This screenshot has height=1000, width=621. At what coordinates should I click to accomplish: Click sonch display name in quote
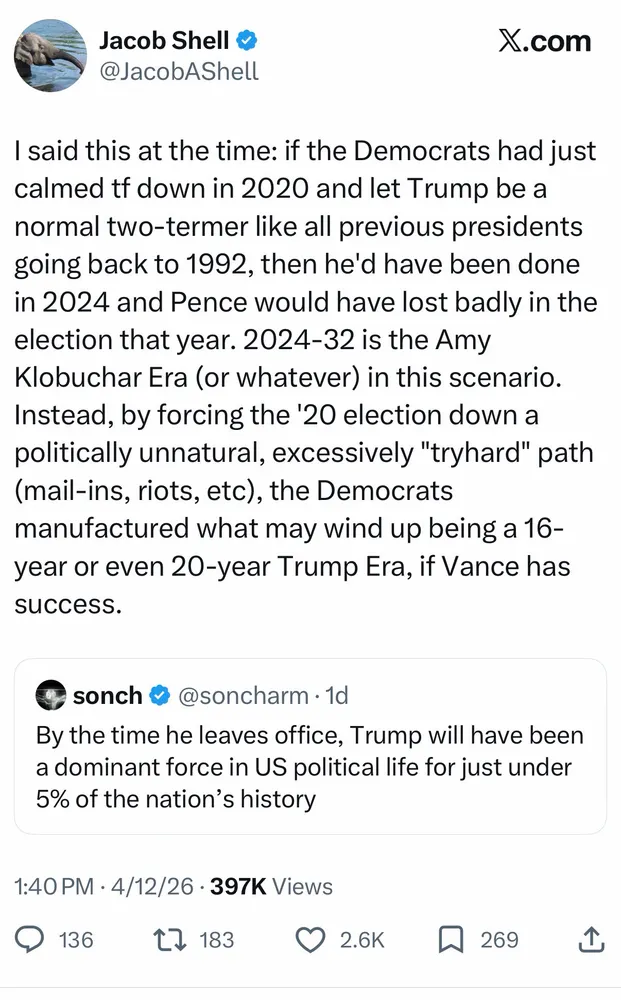tap(107, 695)
